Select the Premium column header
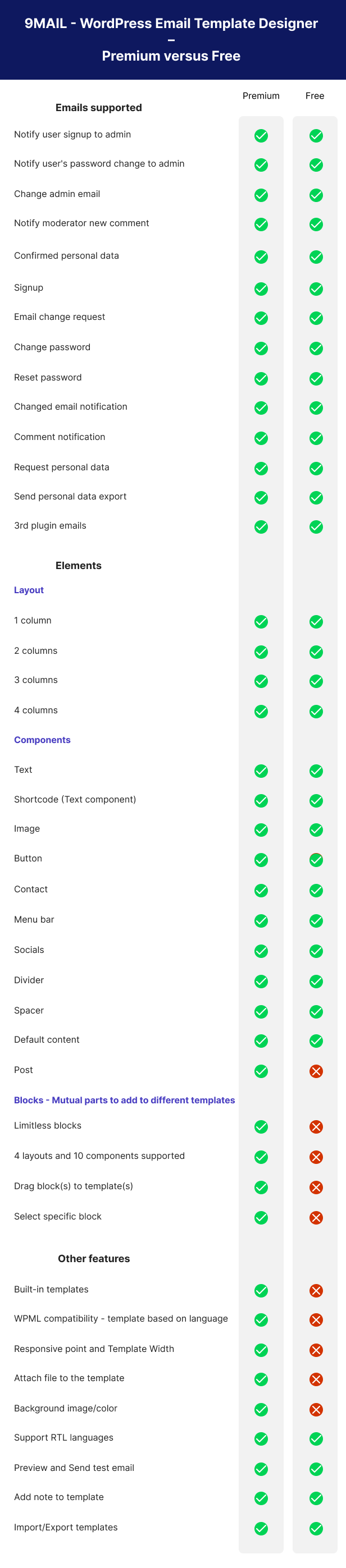Image resolution: width=346 pixels, height=1568 pixels. pos(261,95)
